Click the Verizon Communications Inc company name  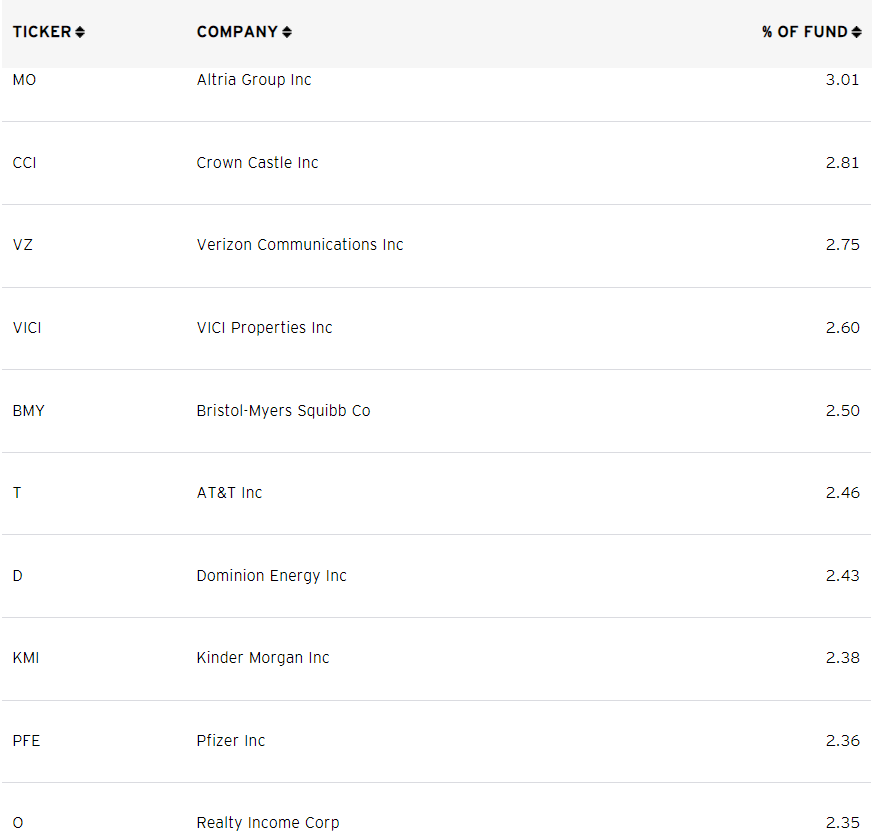pyautogui.click(x=300, y=245)
